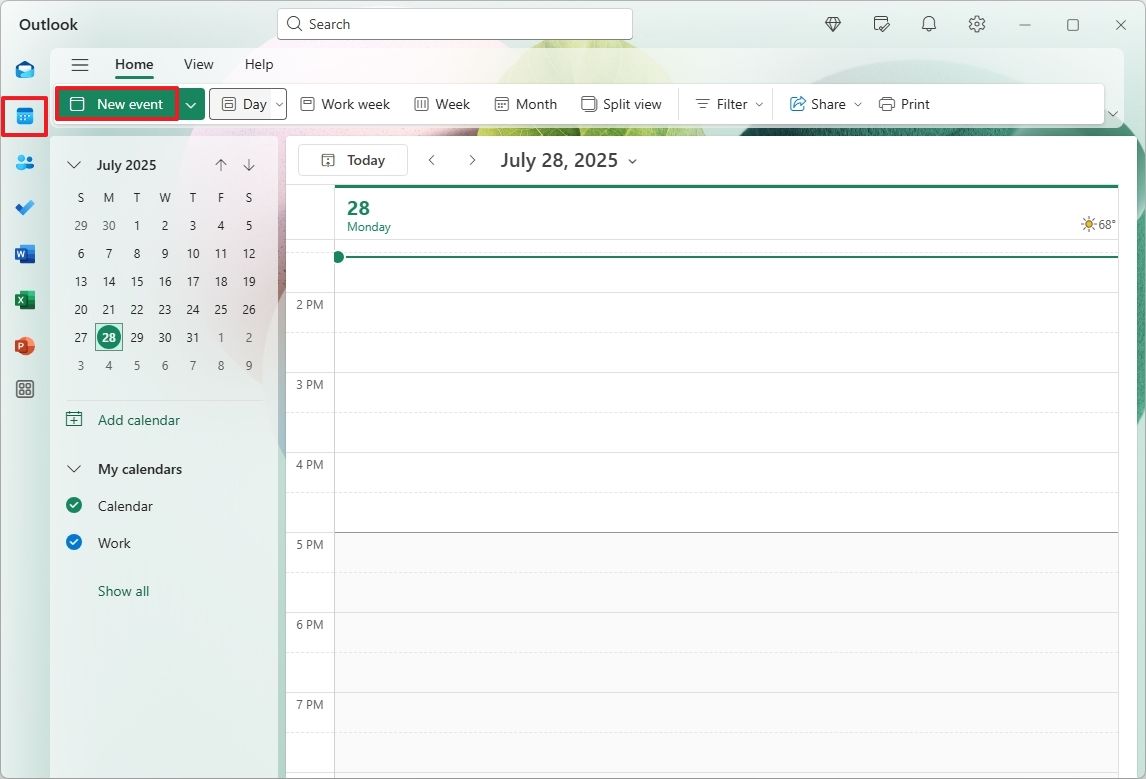Show all calendars via the link
Viewport: 1146px width, 779px height.
pyautogui.click(x=123, y=590)
